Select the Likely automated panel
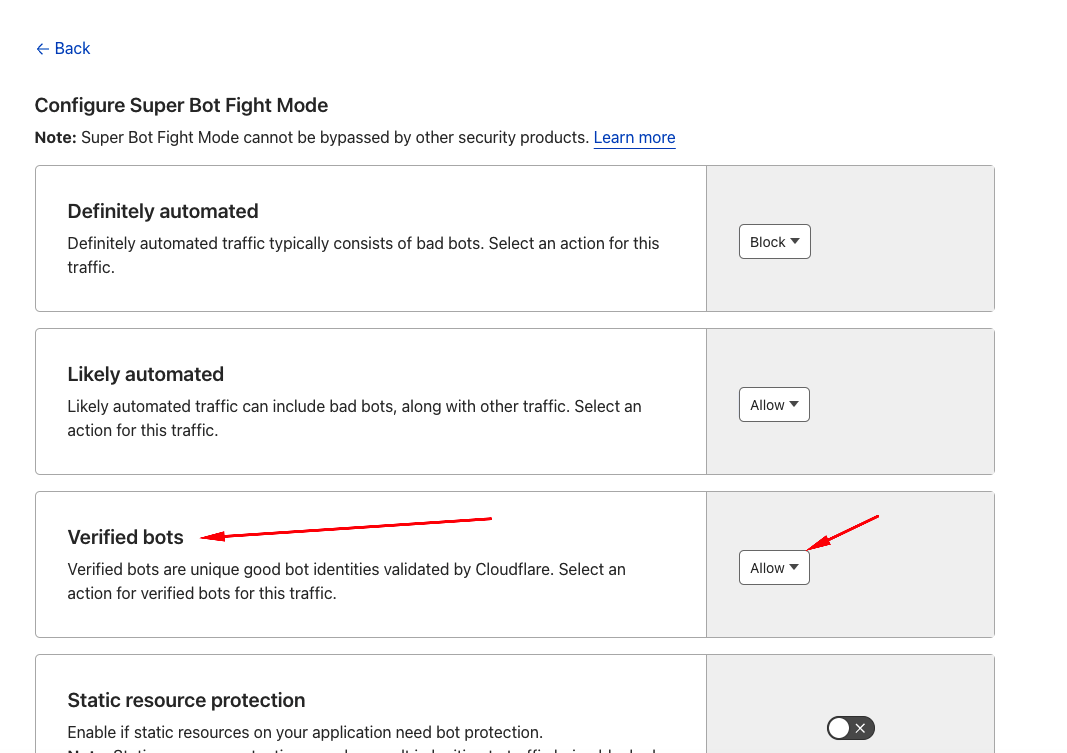The image size is (1067, 753). tap(370, 400)
